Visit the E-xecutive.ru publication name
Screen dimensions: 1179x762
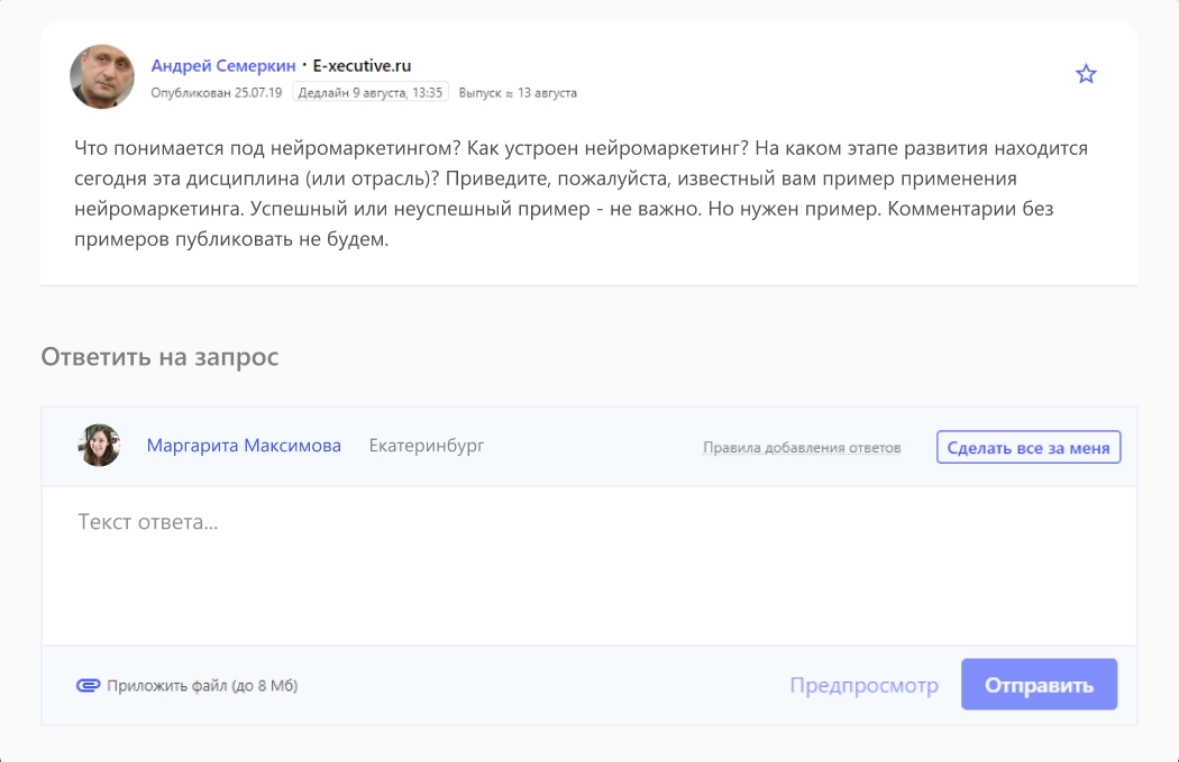click(x=362, y=66)
